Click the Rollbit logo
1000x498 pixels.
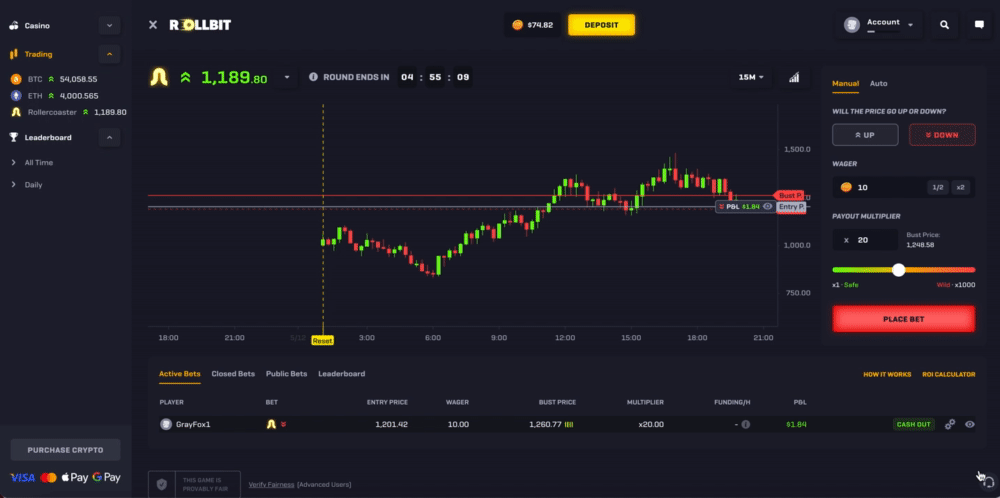200,25
